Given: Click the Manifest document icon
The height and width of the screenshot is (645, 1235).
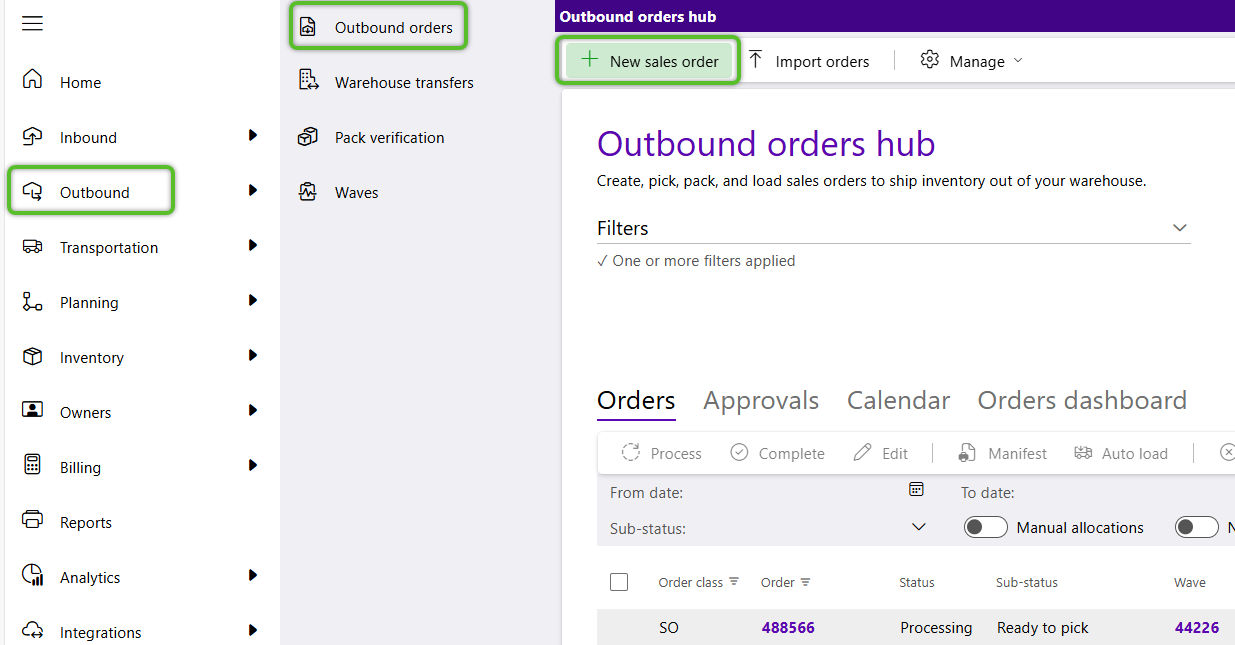Looking at the screenshot, I should (967, 452).
